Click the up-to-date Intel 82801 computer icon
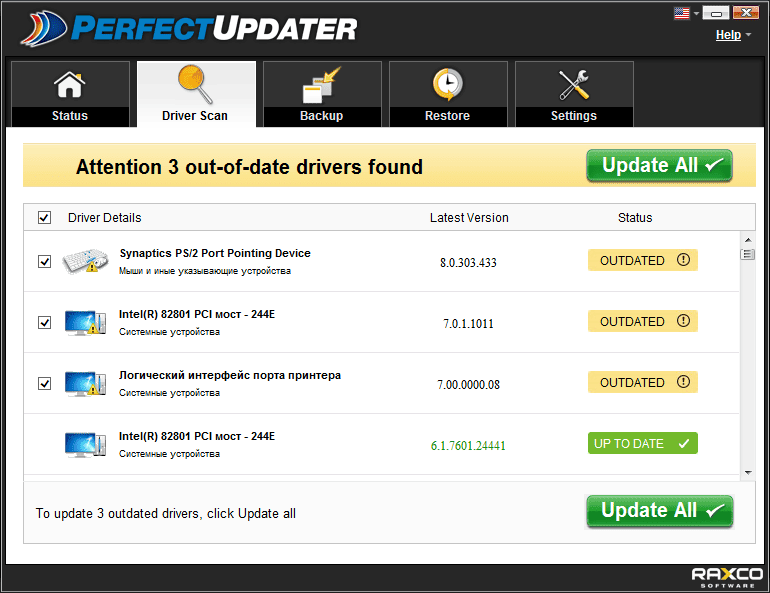 pyautogui.click(x=85, y=445)
